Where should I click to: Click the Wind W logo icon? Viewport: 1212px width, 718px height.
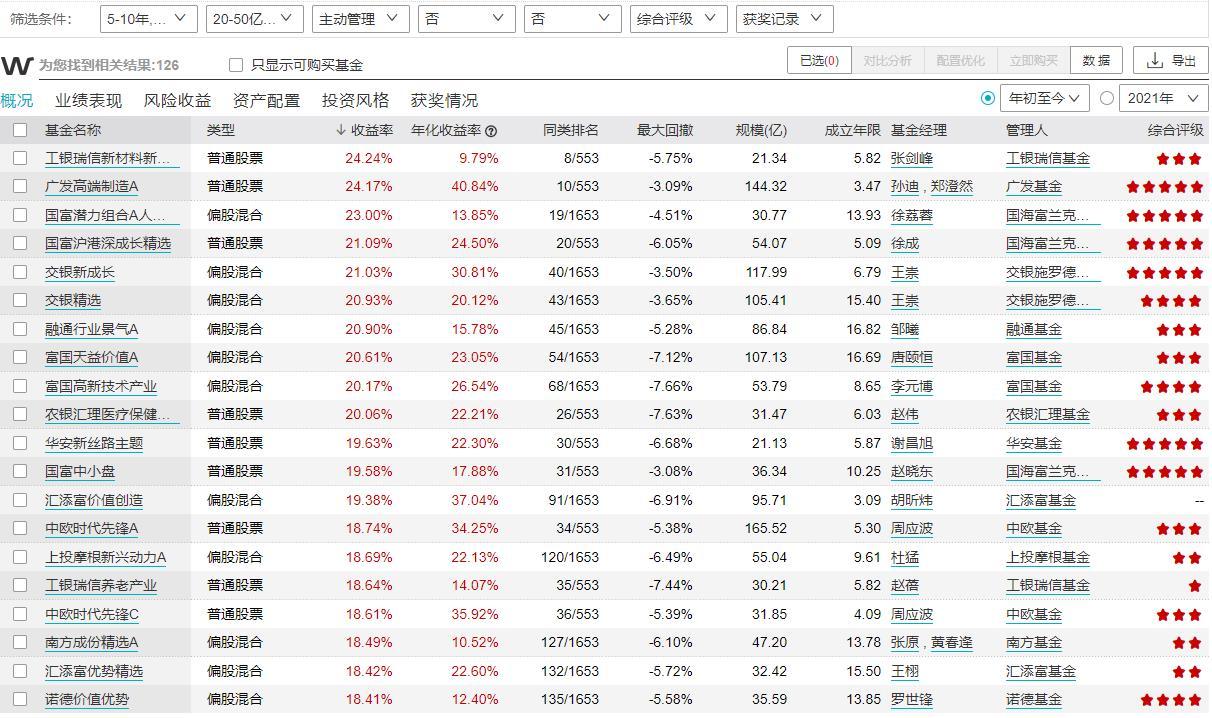click(x=17, y=65)
